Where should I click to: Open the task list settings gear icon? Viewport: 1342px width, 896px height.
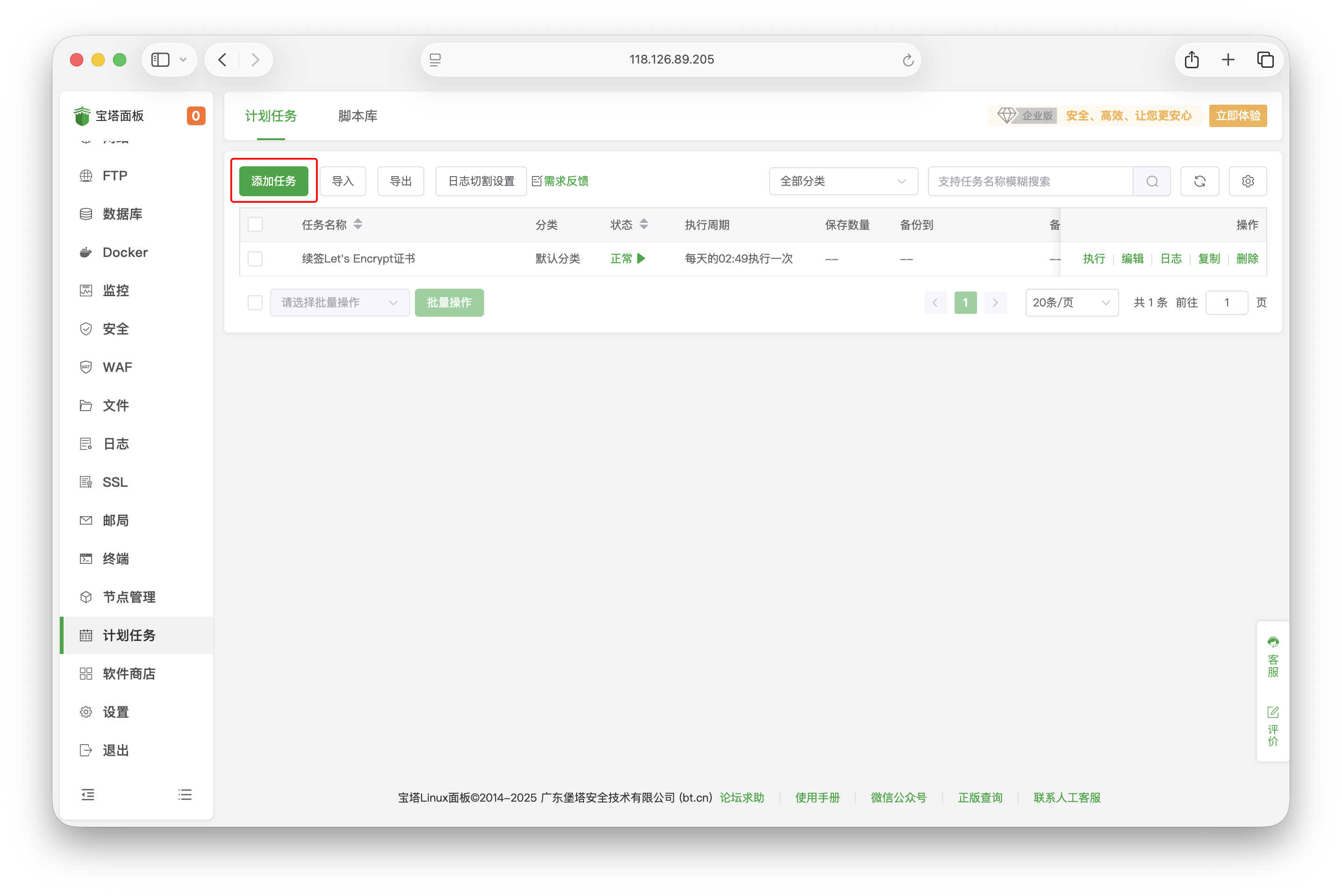click(x=1248, y=181)
